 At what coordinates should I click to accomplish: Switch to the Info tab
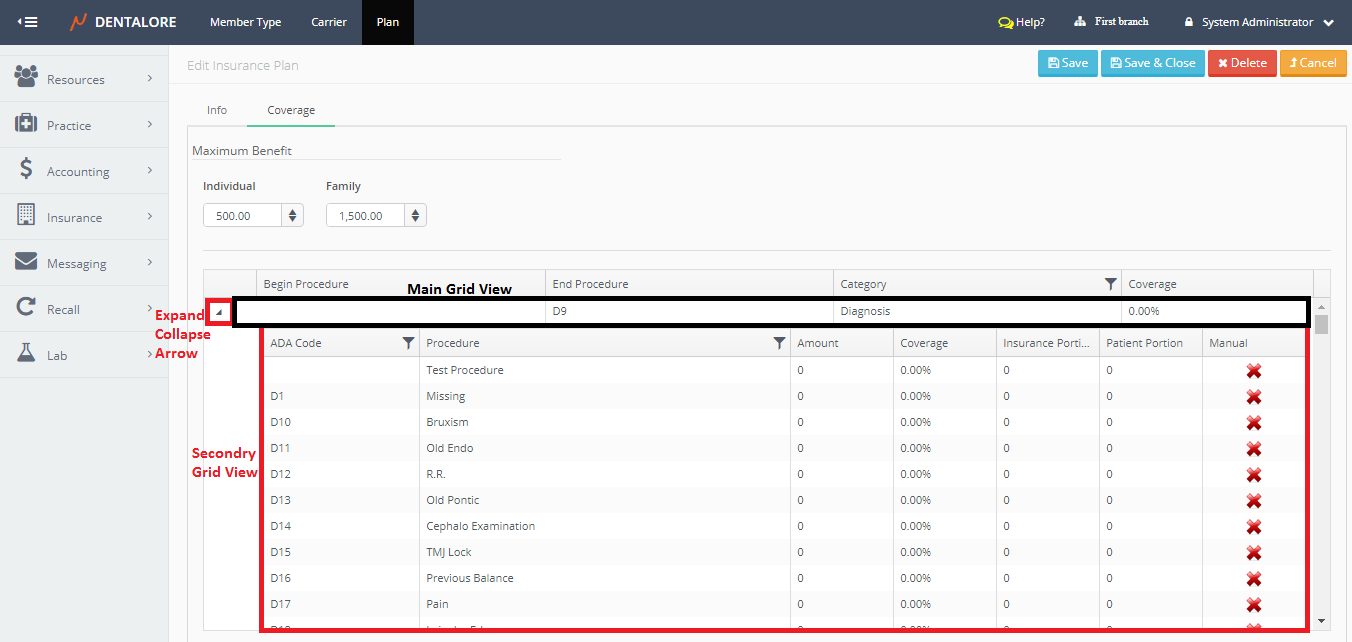[217, 110]
